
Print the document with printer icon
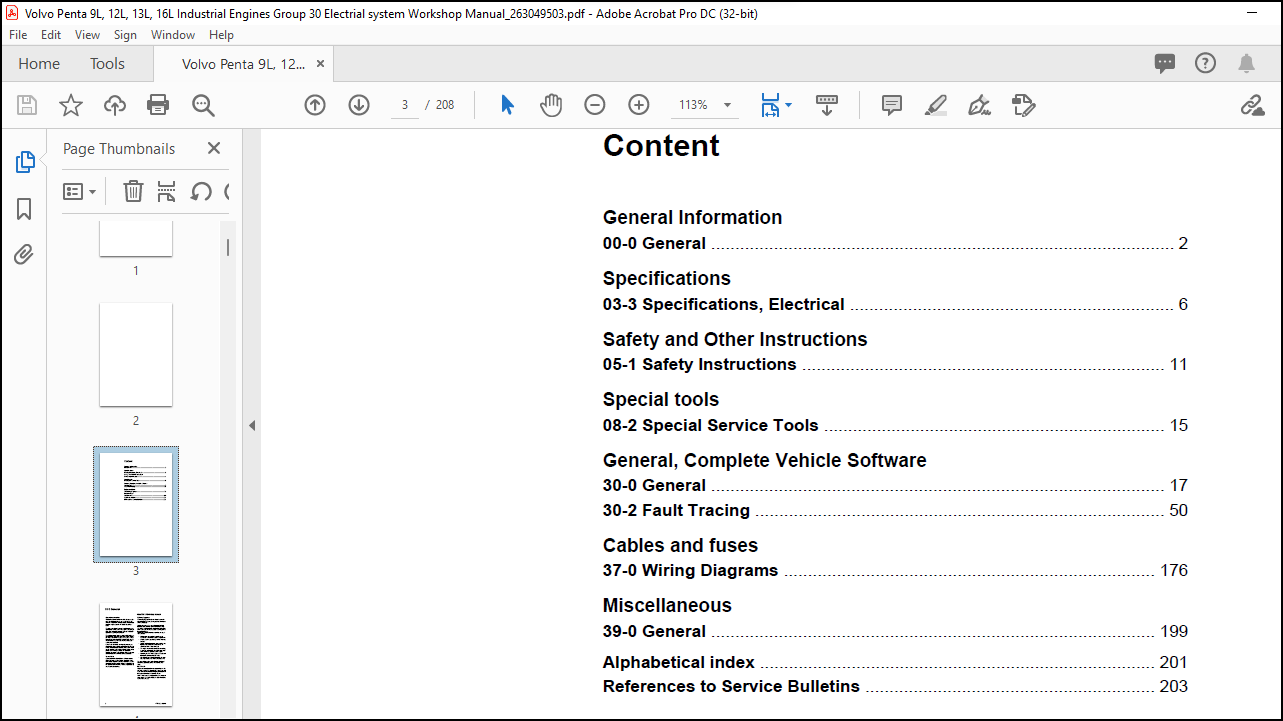[x=158, y=105]
